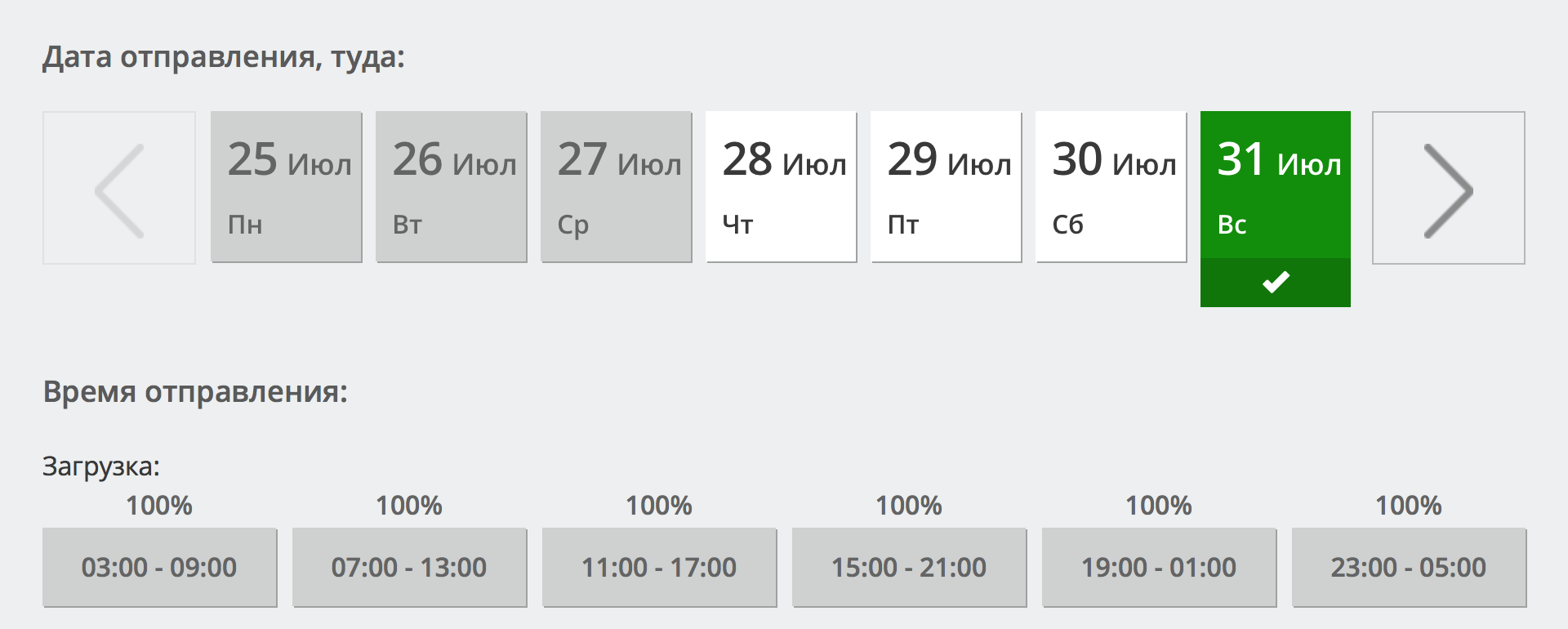Pick the 11:00 - 17:00 departure window

(x=659, y=567)
